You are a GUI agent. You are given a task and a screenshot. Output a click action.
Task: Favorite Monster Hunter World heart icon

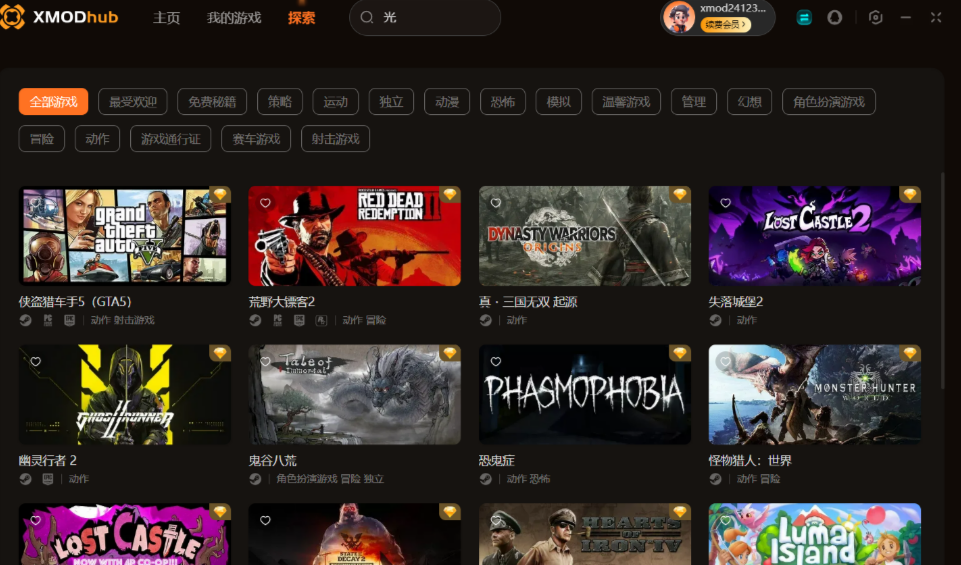click(x=726, y=362)
